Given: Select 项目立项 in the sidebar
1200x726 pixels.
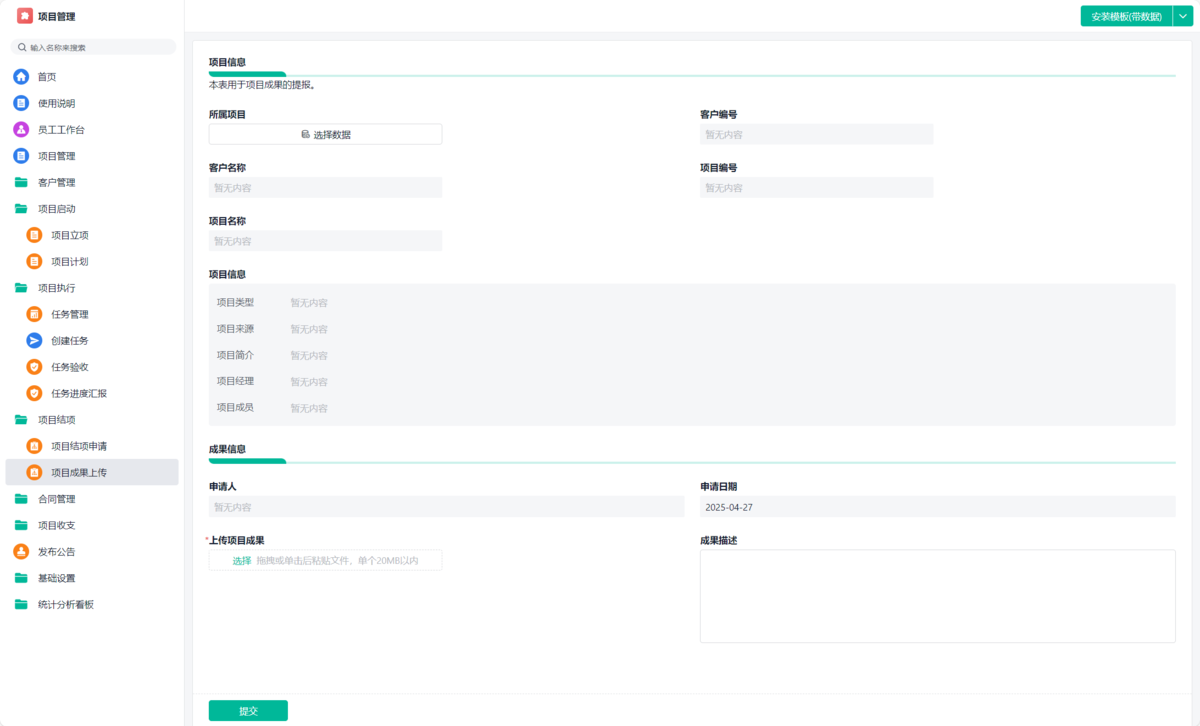Looking at the screenshot, I should pos(92,235).
